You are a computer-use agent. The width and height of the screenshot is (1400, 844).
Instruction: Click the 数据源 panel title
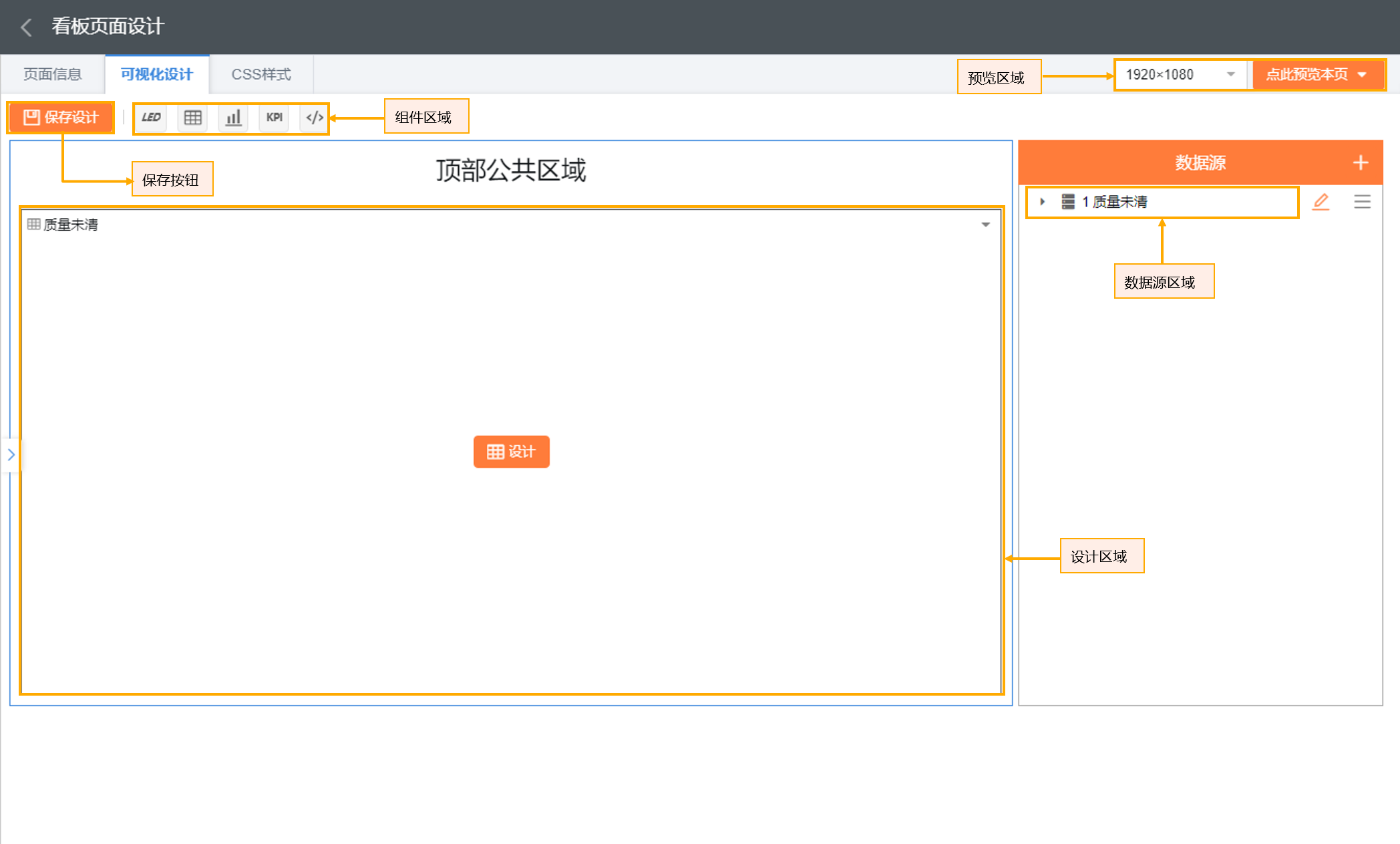point(1200,162)
